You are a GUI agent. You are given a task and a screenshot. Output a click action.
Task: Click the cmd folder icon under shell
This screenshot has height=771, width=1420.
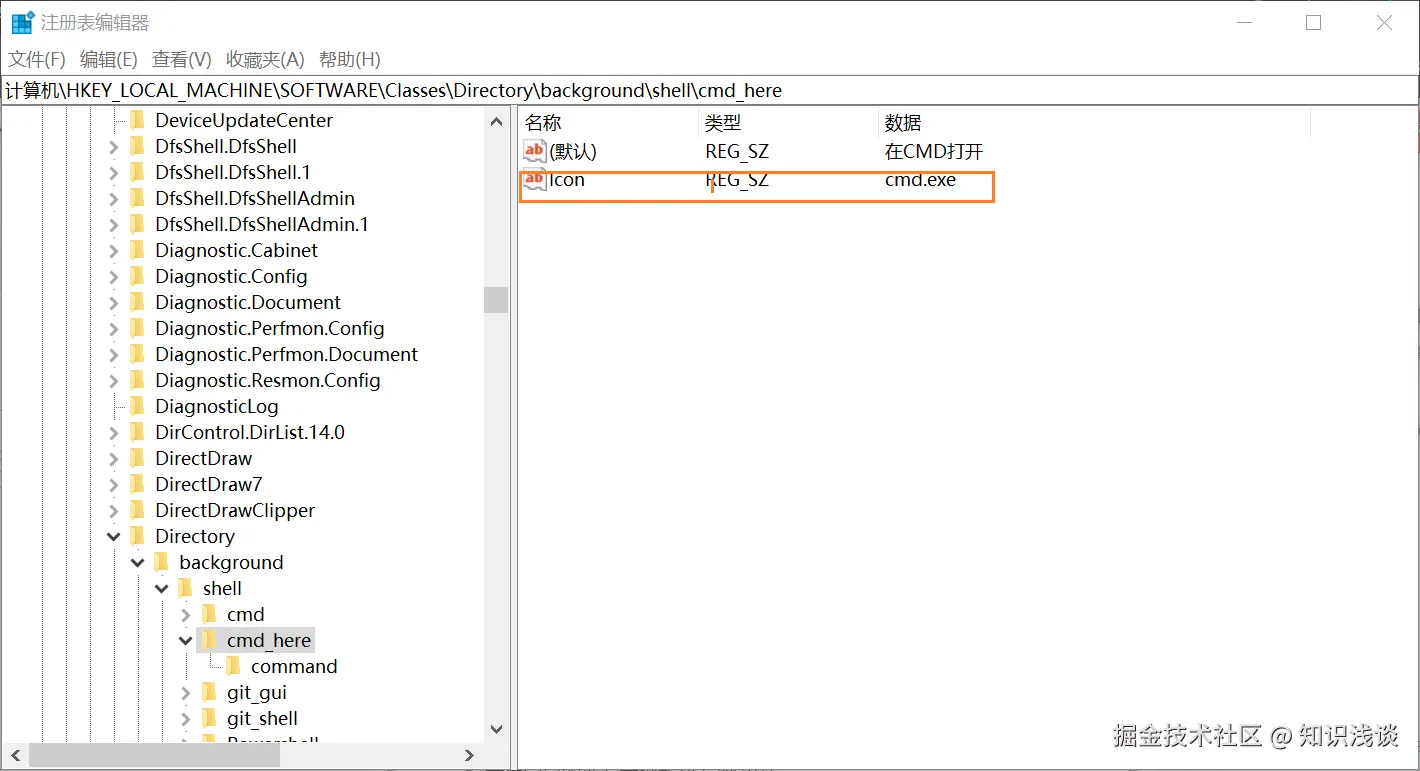tap(210, 614)
